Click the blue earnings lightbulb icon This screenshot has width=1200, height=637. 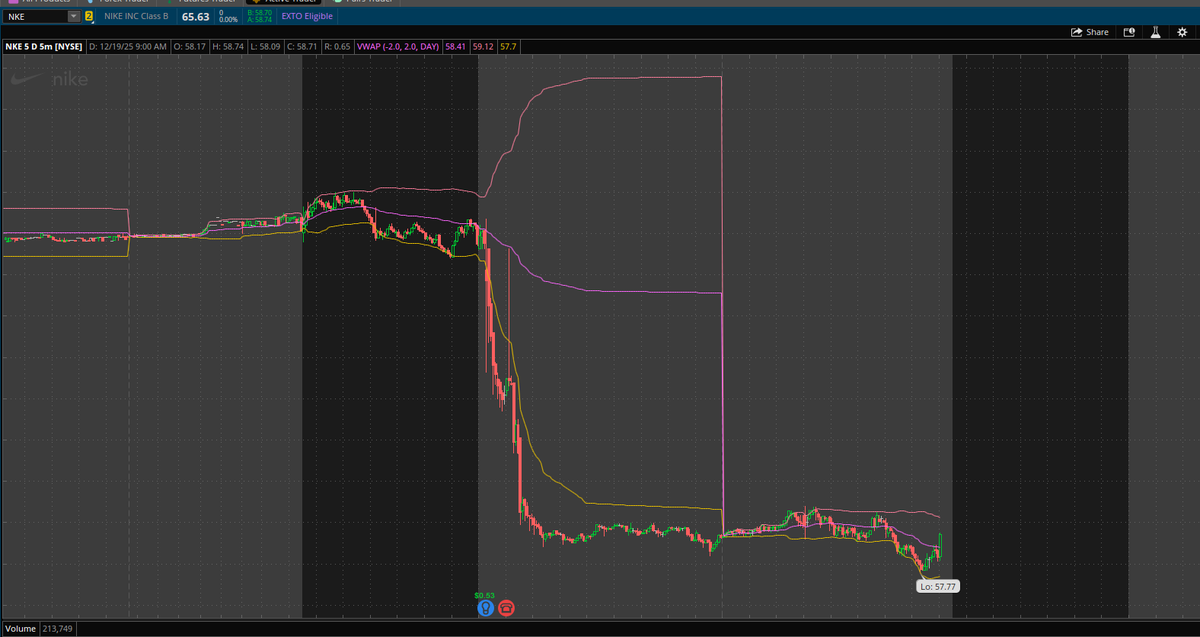pyautogui.click(x=485, y=607)
